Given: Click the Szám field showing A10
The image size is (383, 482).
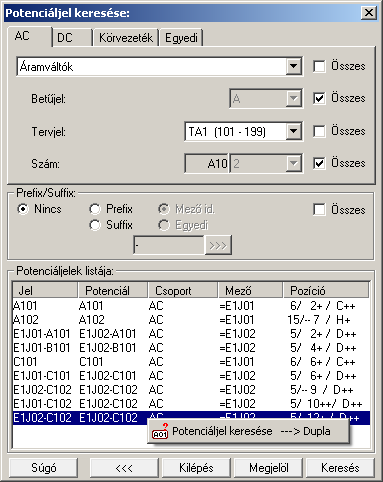Looking at the screenshot, I should tap(207, 163).
